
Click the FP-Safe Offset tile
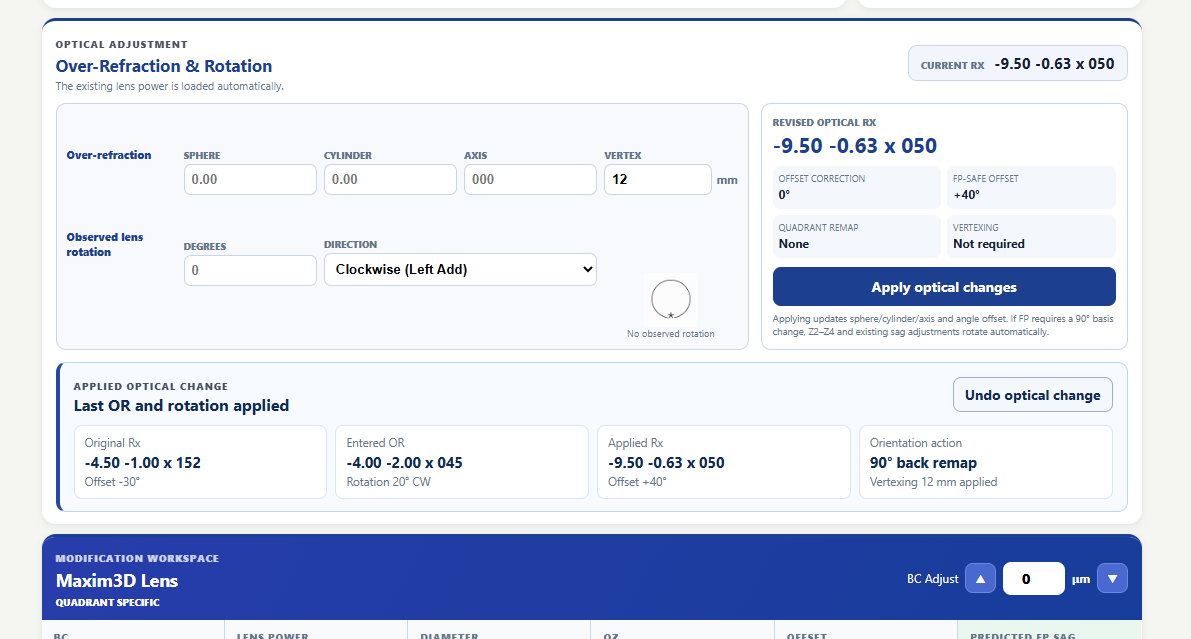click(x=1031, y=188)
